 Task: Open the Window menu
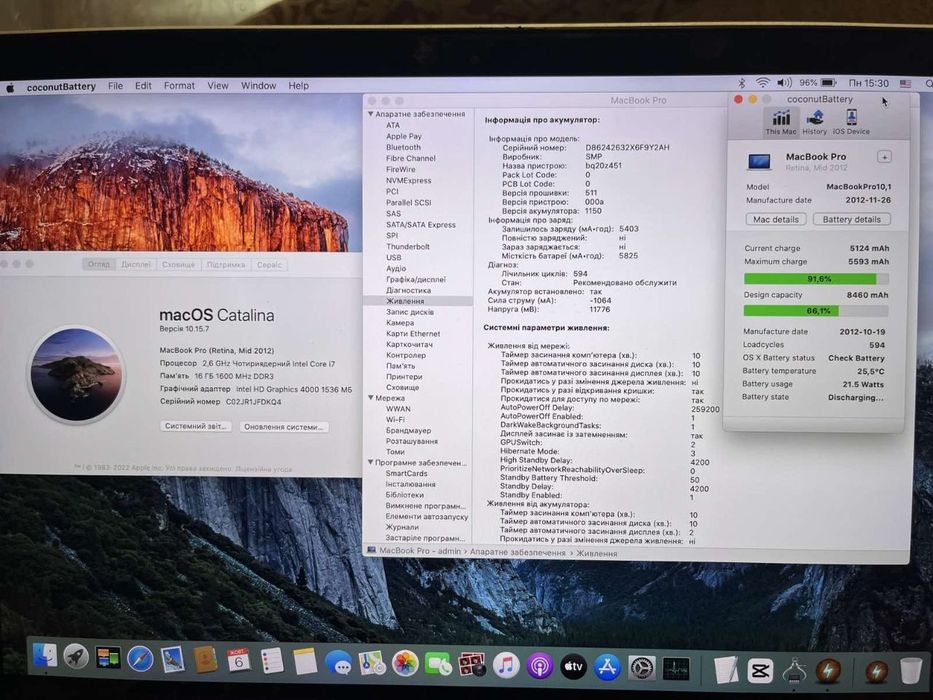click(x=258, y=86)
